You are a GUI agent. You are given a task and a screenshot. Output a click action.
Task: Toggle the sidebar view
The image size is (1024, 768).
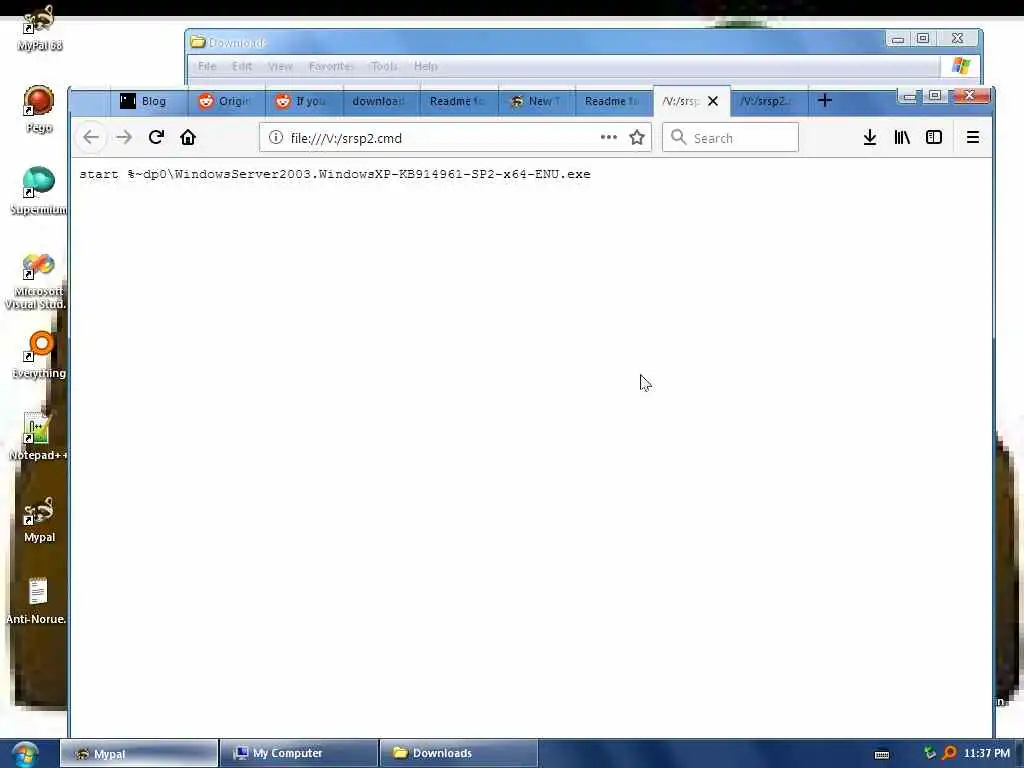click(934, 137)
